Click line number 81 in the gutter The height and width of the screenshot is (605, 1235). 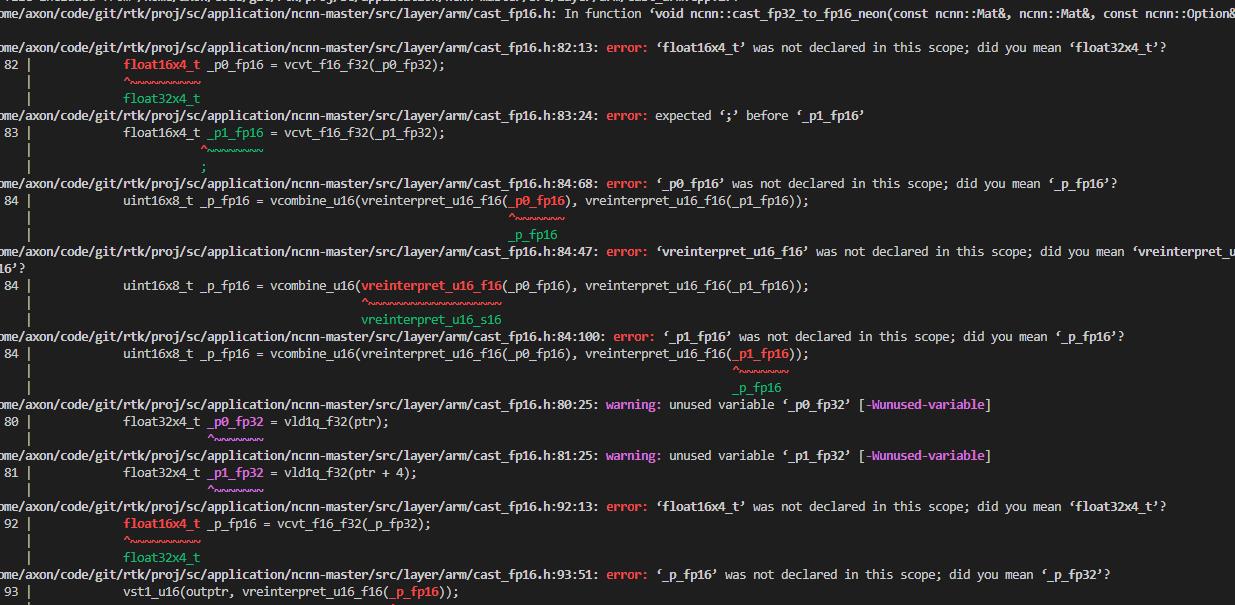[x=11, y=472]
